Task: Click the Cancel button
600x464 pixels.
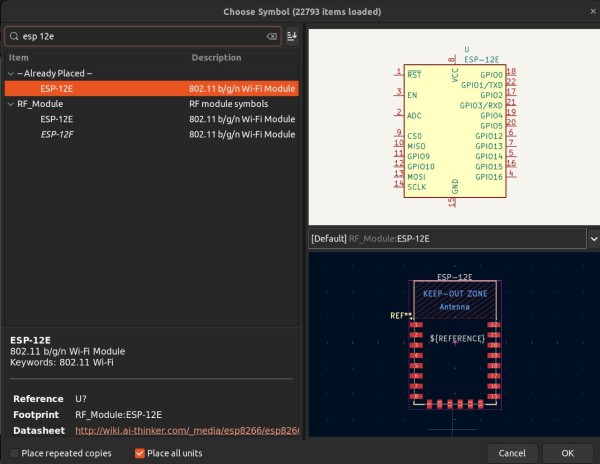Action: tap(512, 453)
